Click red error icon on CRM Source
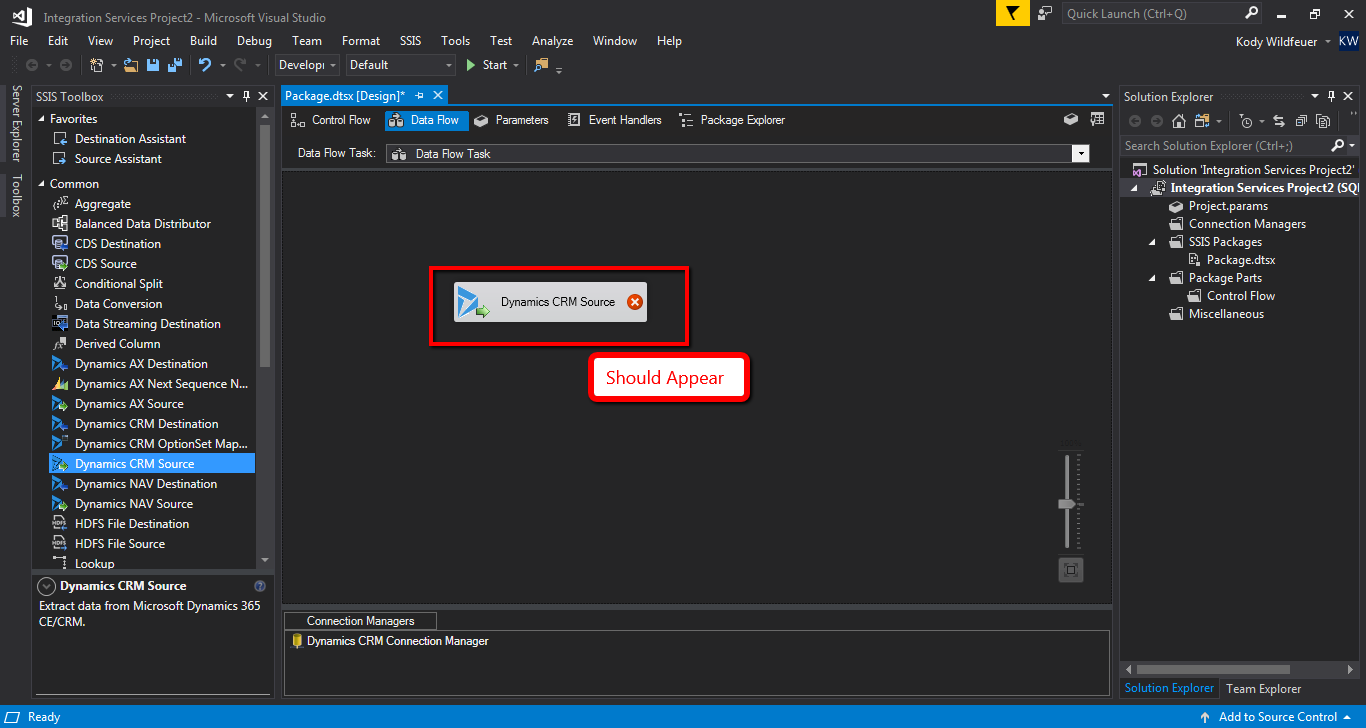Image resolution: width=1366 pixels, height=728 pixels. click(634, 302)
